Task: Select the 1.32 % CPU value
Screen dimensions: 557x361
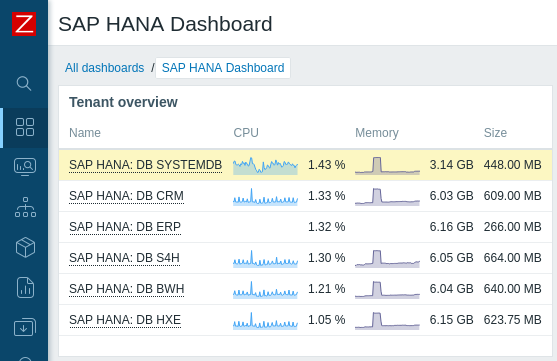Action: [326, 227]
